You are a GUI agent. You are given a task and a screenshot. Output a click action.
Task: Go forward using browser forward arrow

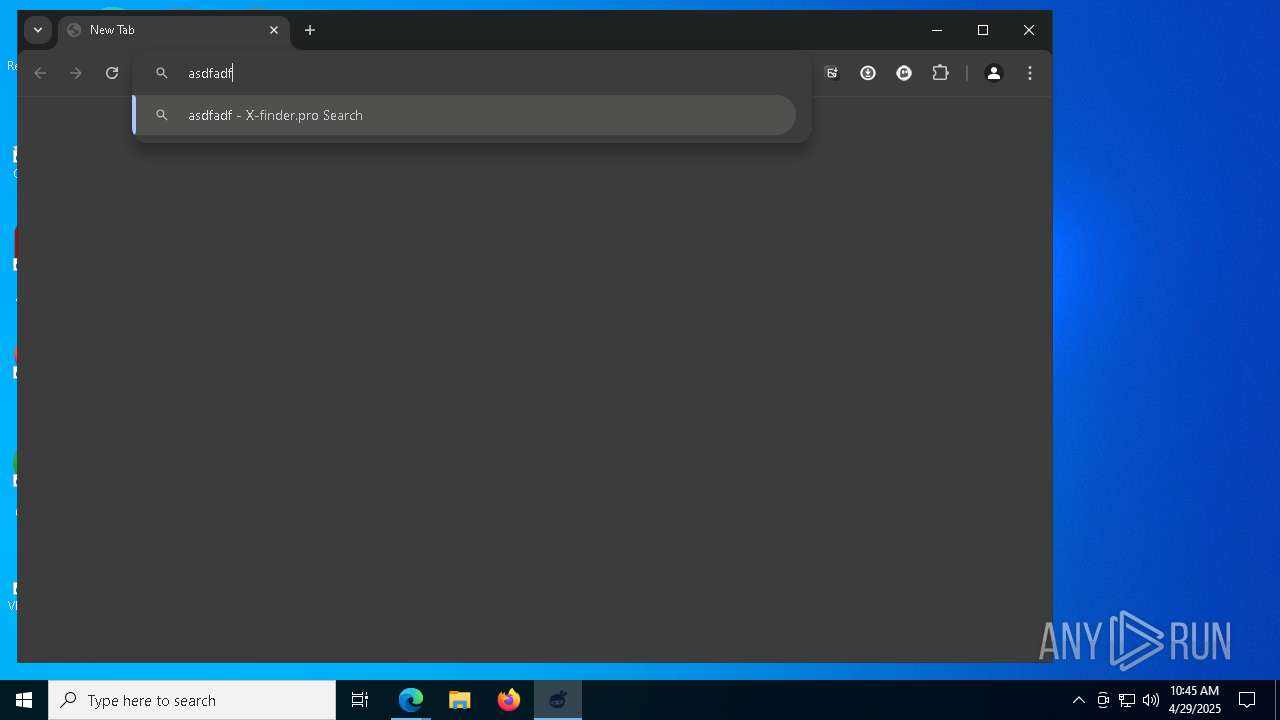coord(76,73)
